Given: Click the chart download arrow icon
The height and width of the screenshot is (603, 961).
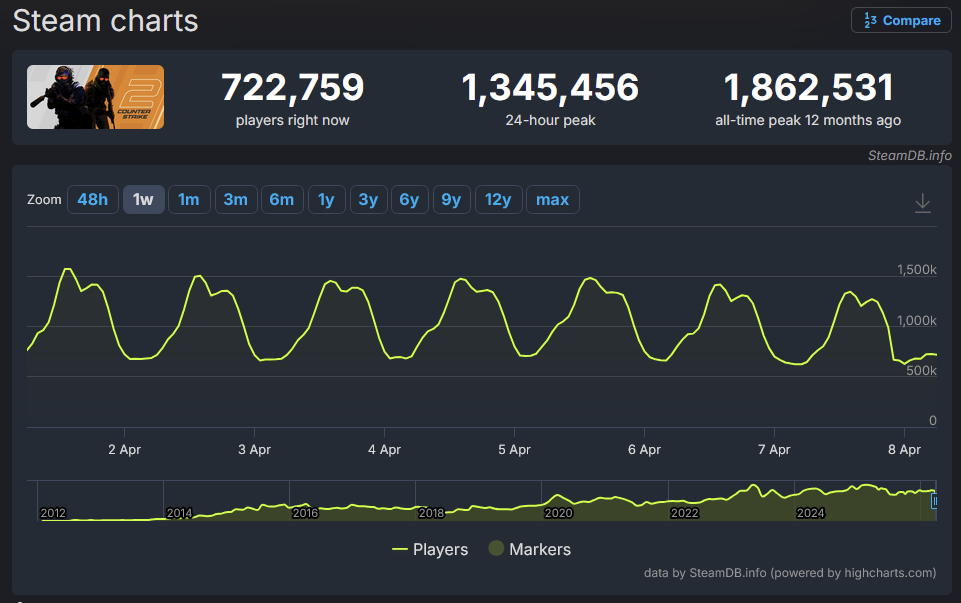Looking at the screenshot, I should (922, 203).
